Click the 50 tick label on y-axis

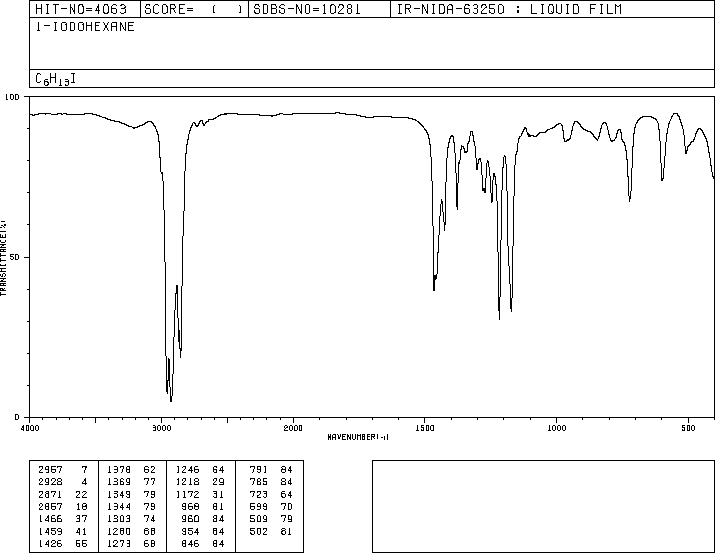tap(15, 257)
